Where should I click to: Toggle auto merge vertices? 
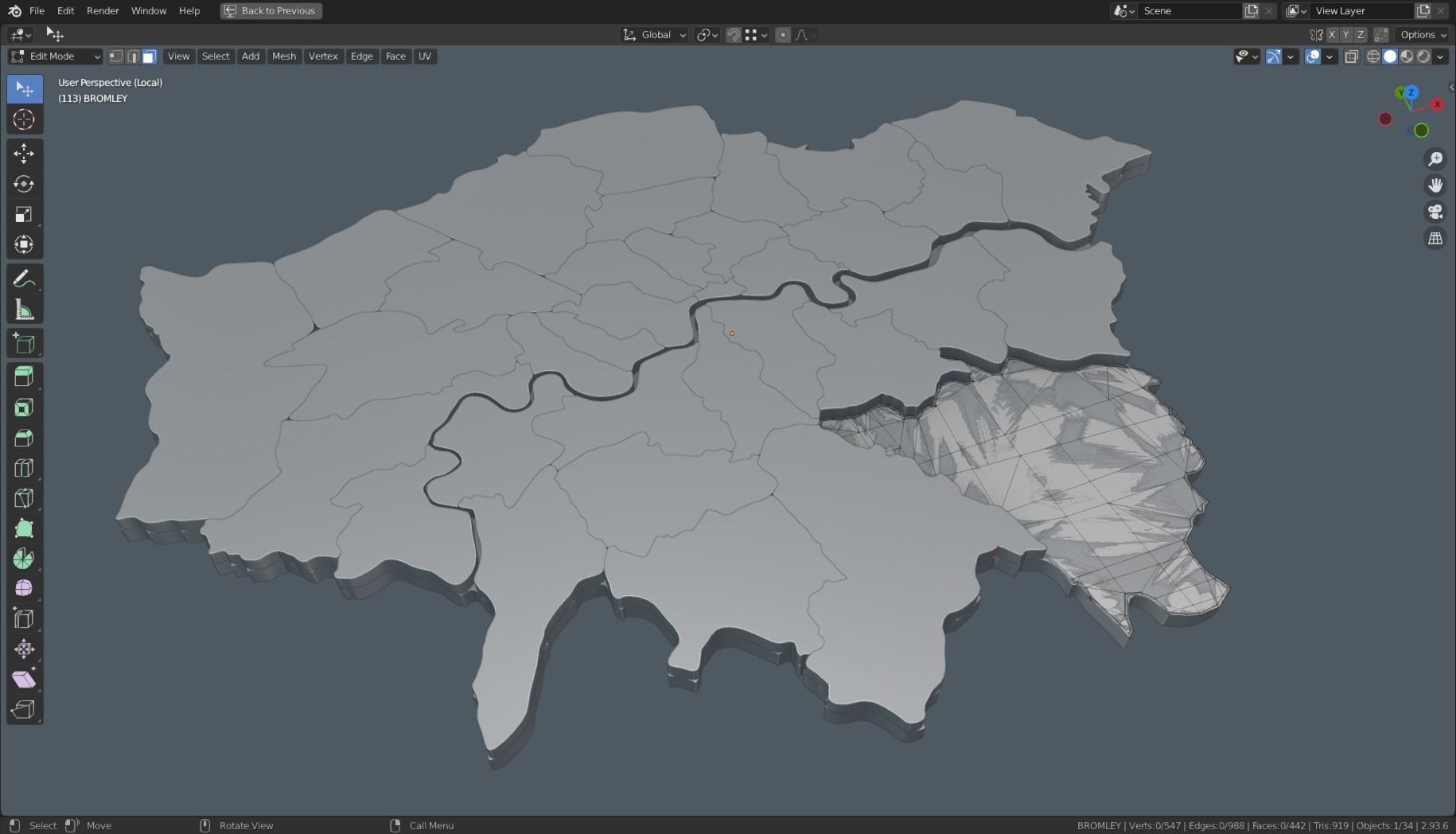click(x=1381, y=35)
